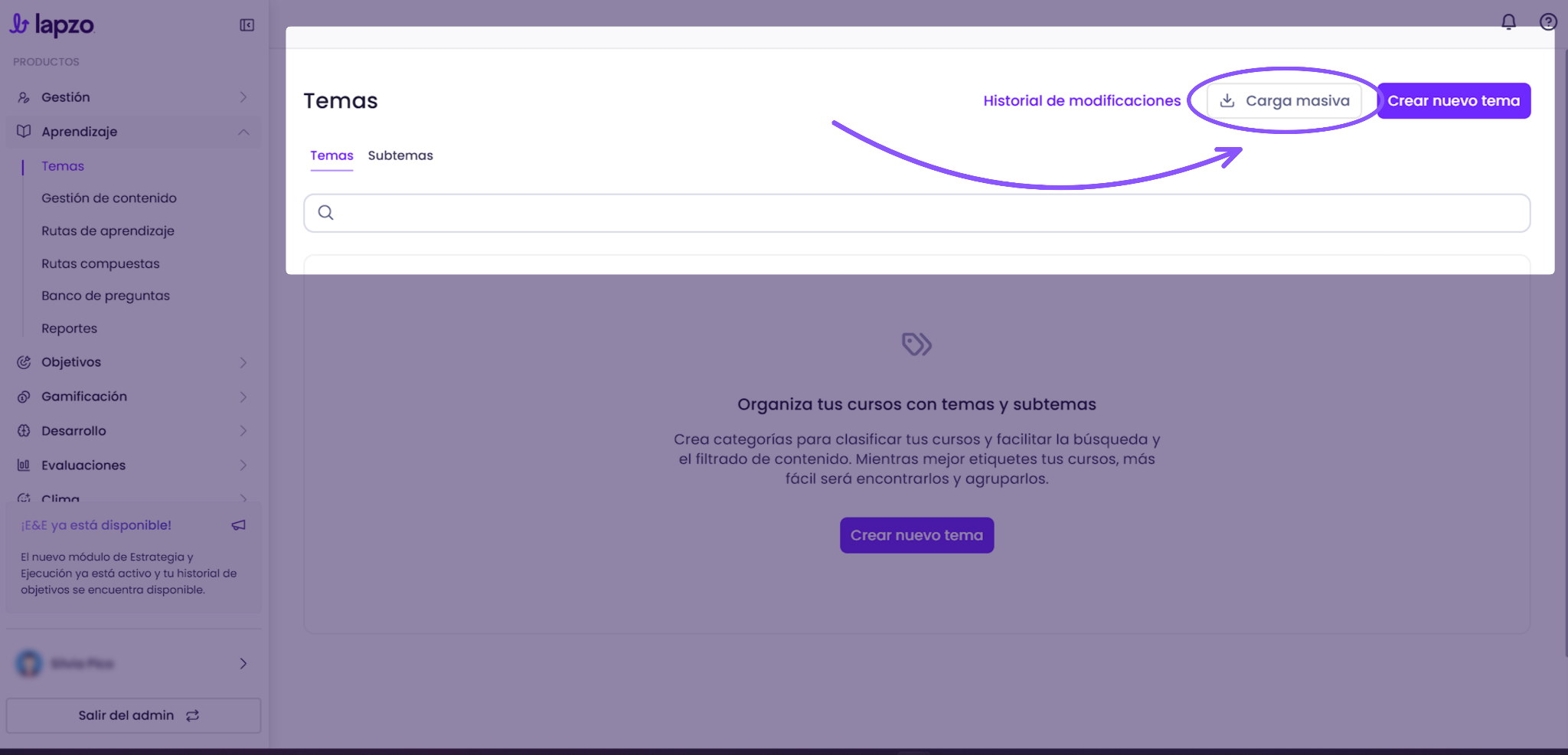Click the swap icon next to Salir del admin
The image size is (1568, 755).
tap(192, 715)
